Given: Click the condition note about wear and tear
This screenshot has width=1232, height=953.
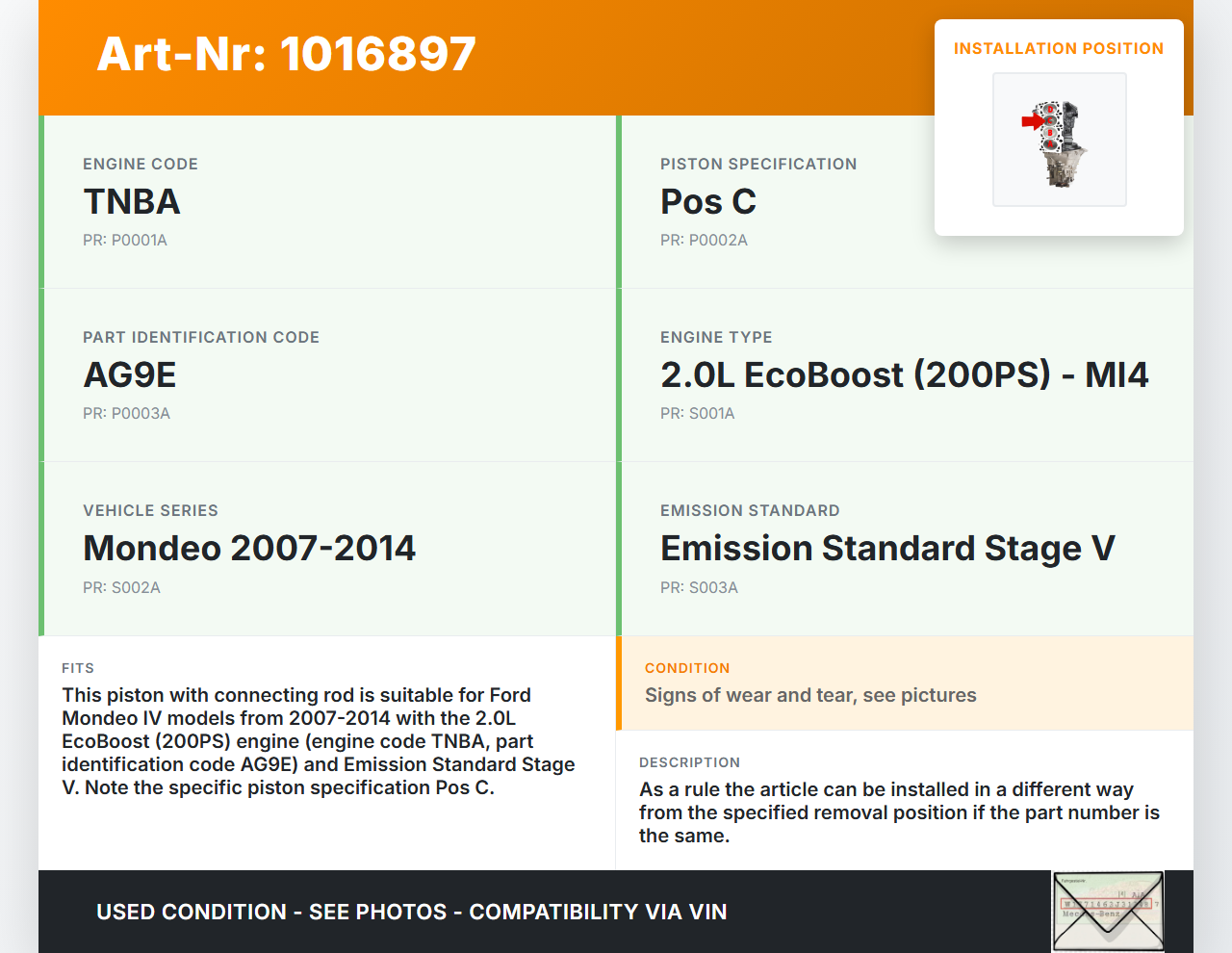Looking at the screenshot, I should [810, 696].
